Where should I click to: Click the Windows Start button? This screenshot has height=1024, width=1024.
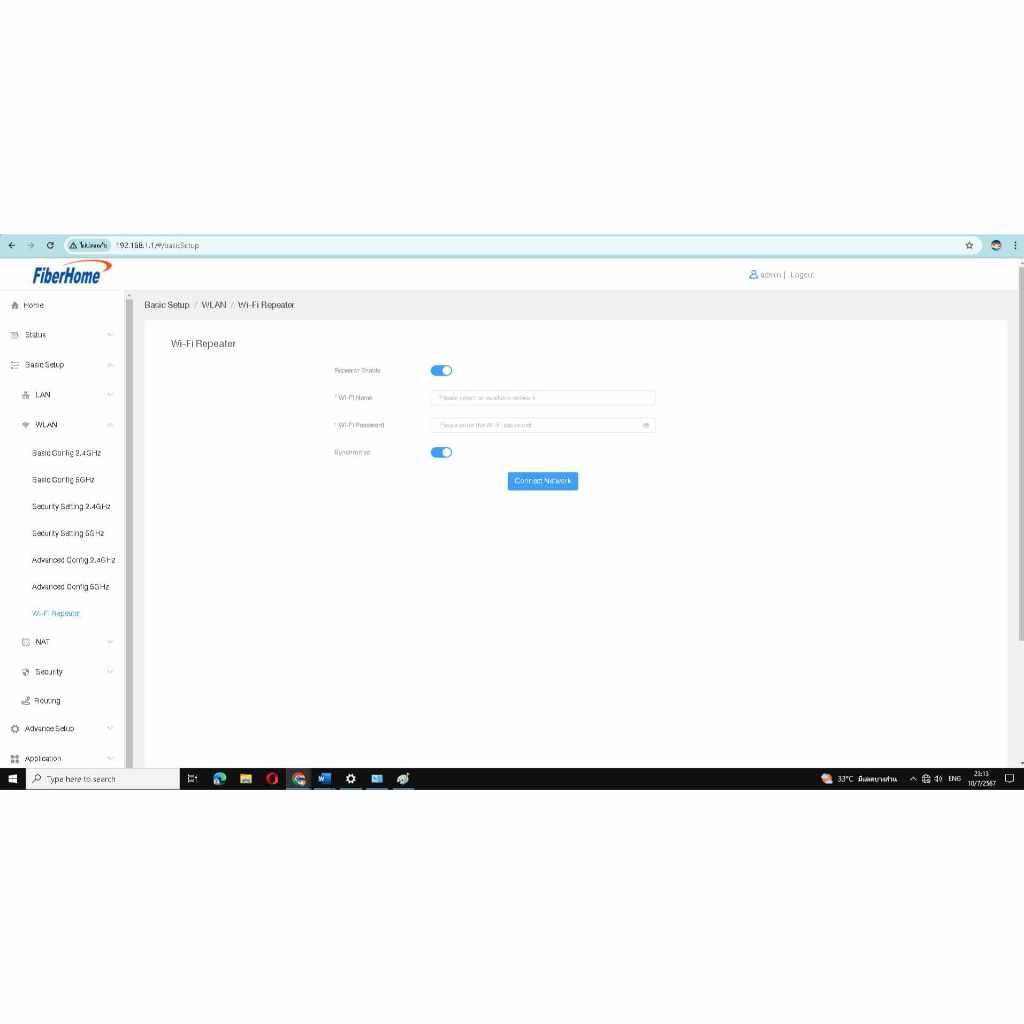13,779
